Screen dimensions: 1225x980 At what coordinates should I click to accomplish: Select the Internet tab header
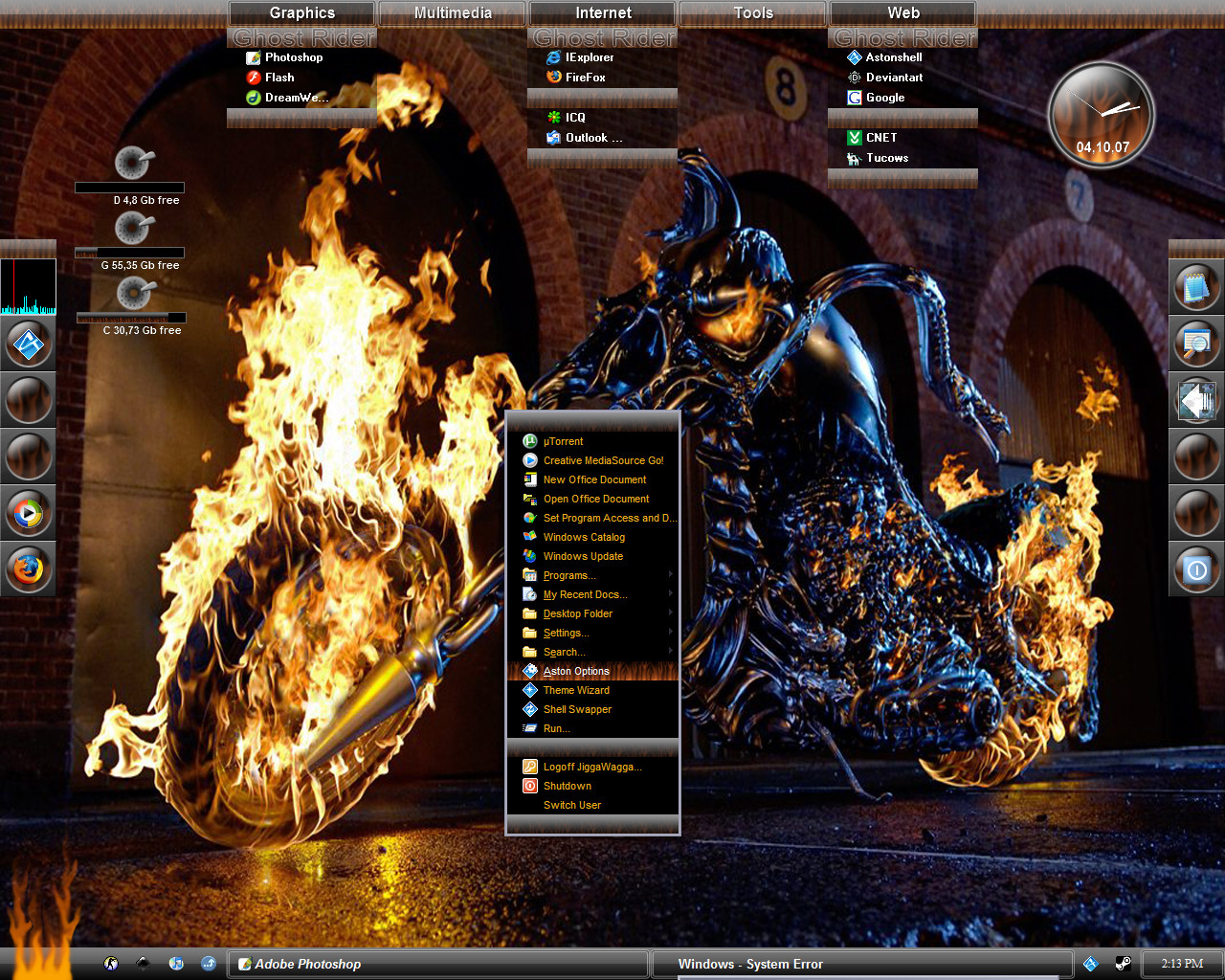pyautogui.click(x=603, y=13)
